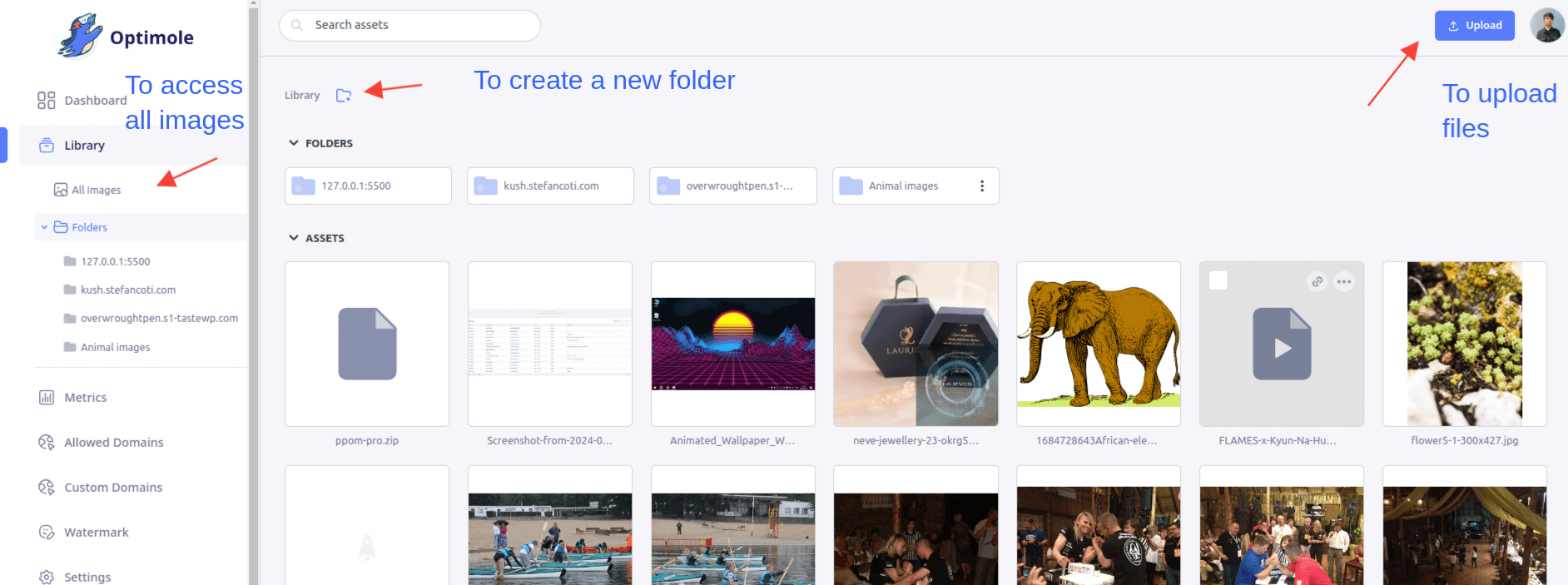Click the play icon on FLAMES video
The width and height of the screenshot is (1568, 585).
pos(1282,345)
